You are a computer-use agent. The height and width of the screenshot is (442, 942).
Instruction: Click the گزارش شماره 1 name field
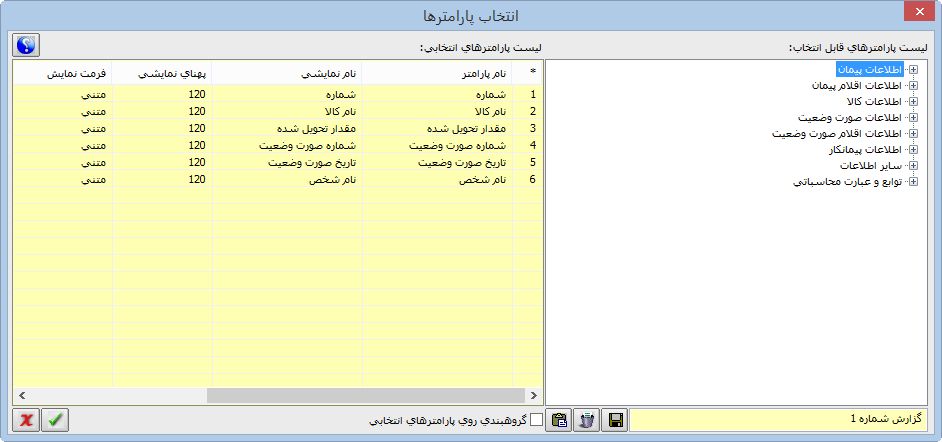coord(778,419)
